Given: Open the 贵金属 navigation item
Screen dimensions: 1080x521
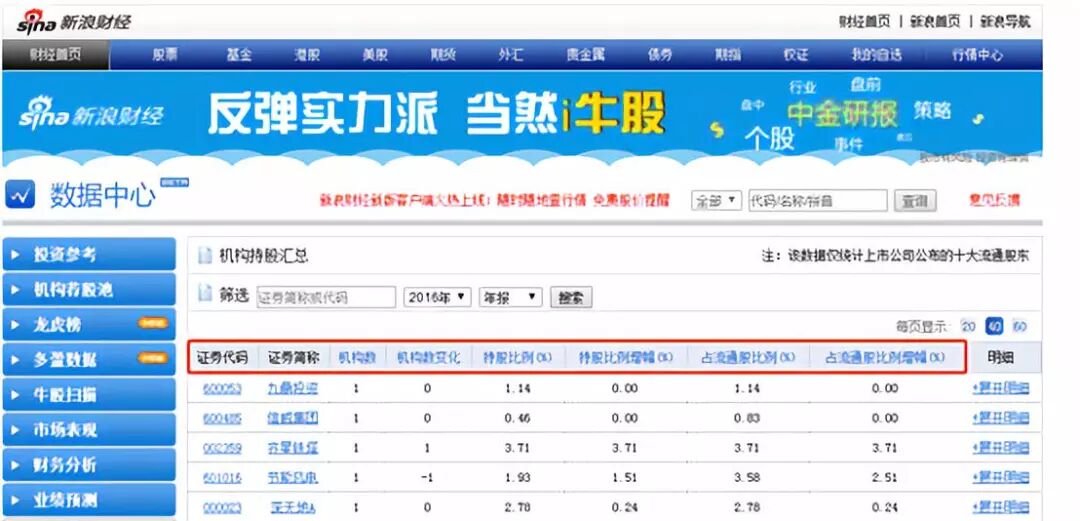Looking at the screenshot, I should (x=585, y=54).
